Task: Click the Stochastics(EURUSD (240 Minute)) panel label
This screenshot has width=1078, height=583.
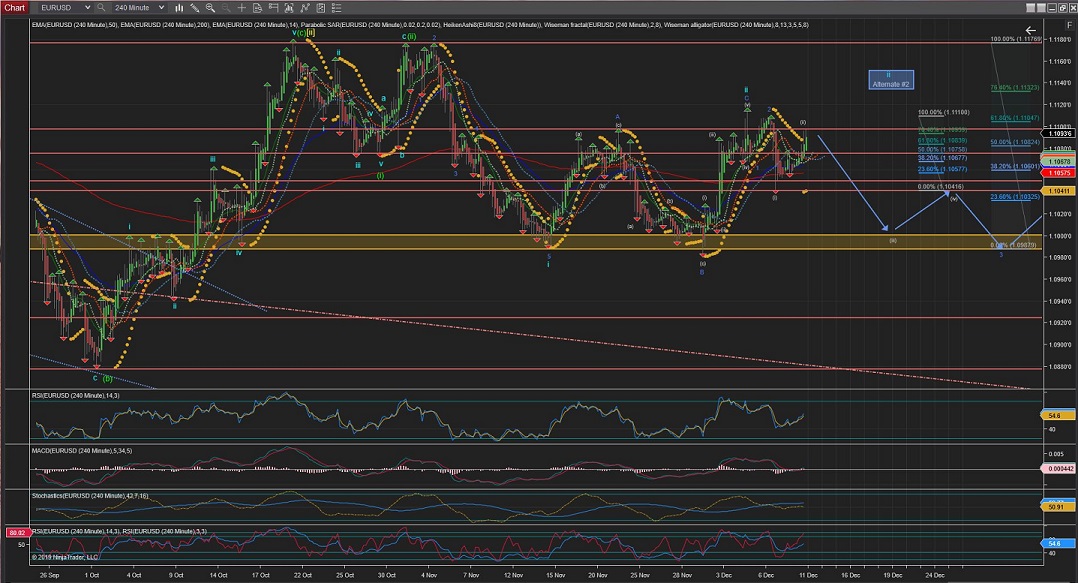Action: [x=90, y=496]
